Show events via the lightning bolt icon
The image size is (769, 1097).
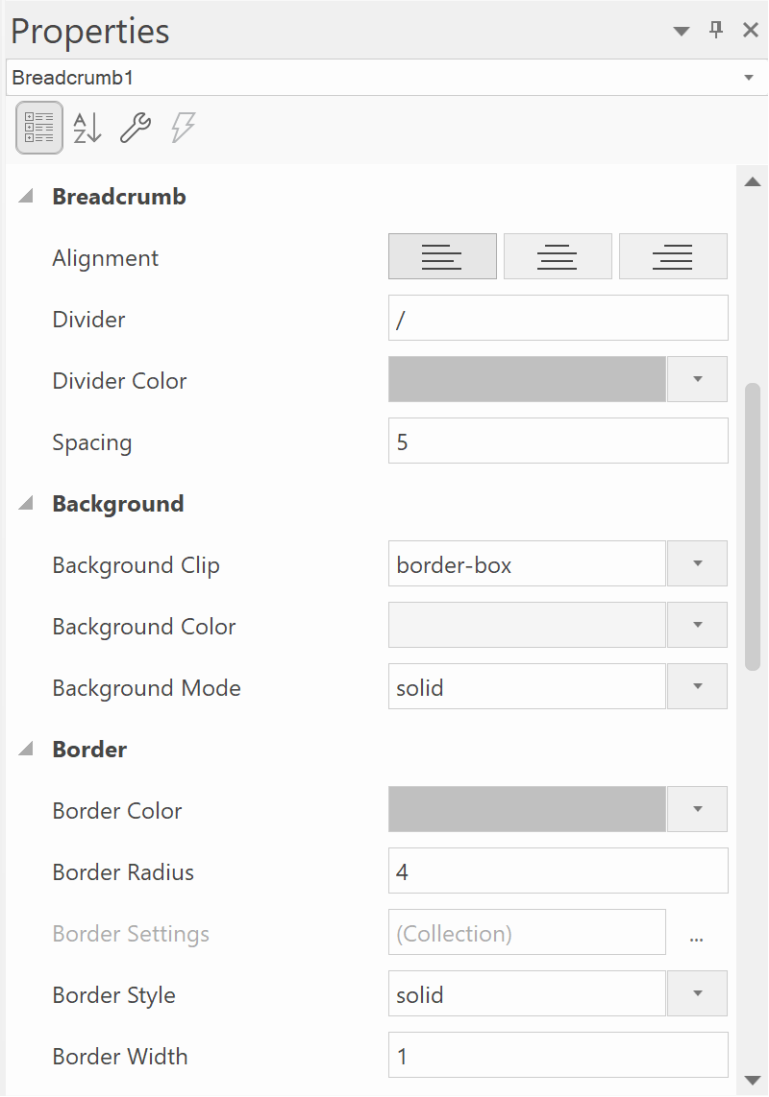[183, 127]
